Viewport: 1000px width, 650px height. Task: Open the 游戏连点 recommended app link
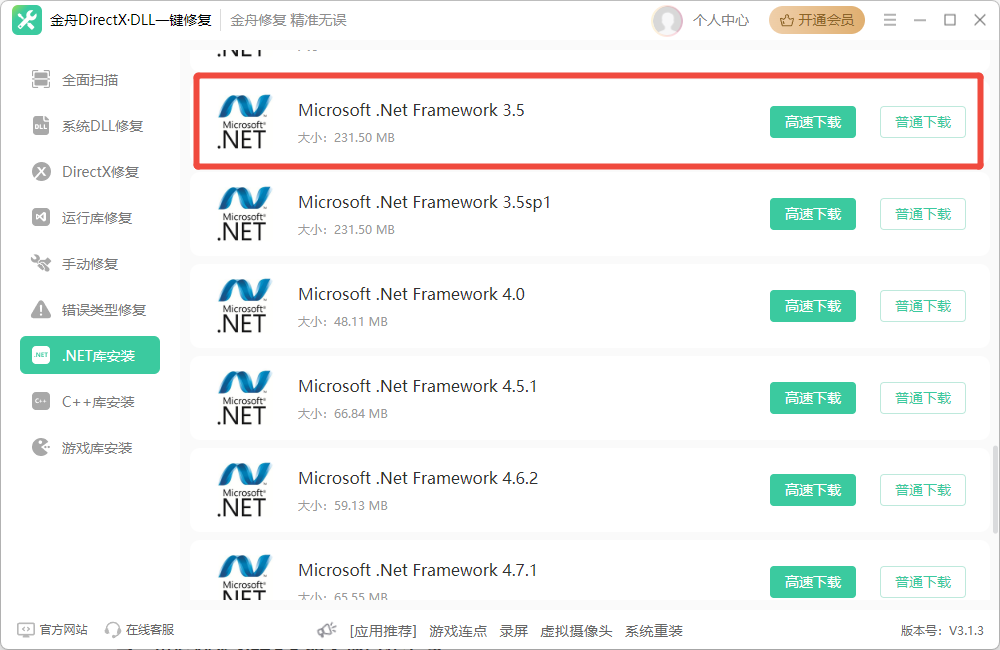coord(458,631)
